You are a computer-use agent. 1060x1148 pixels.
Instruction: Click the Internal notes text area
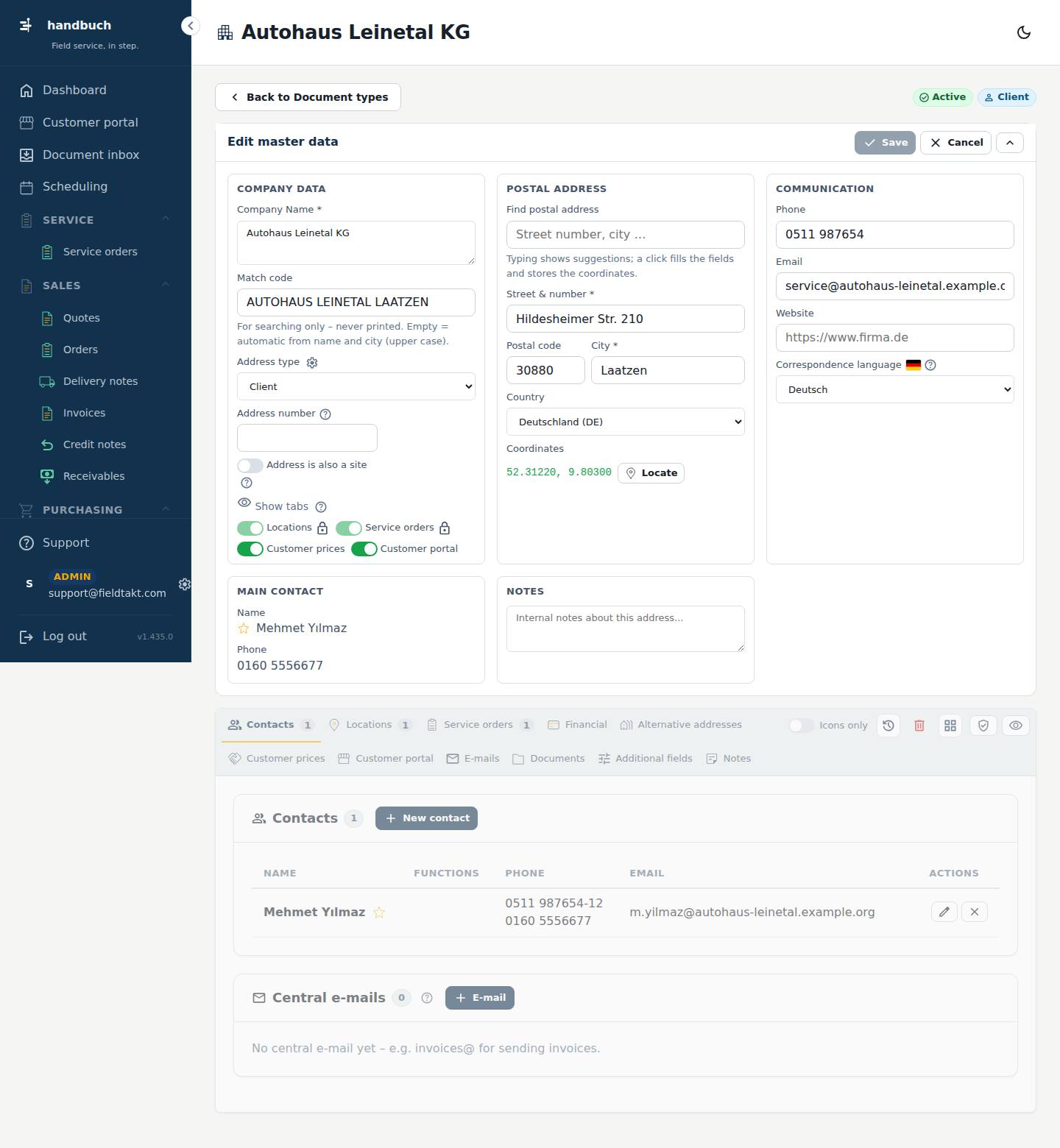(x=626, y=629)
